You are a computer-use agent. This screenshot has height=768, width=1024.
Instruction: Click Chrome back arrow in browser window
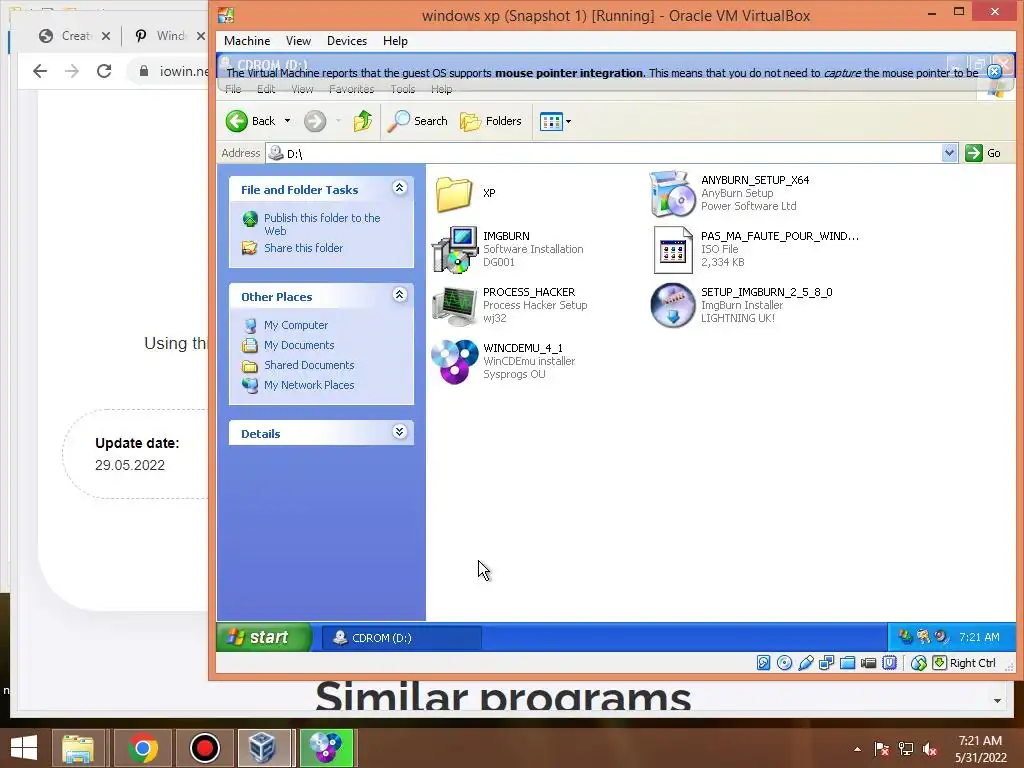coord(40,71)
